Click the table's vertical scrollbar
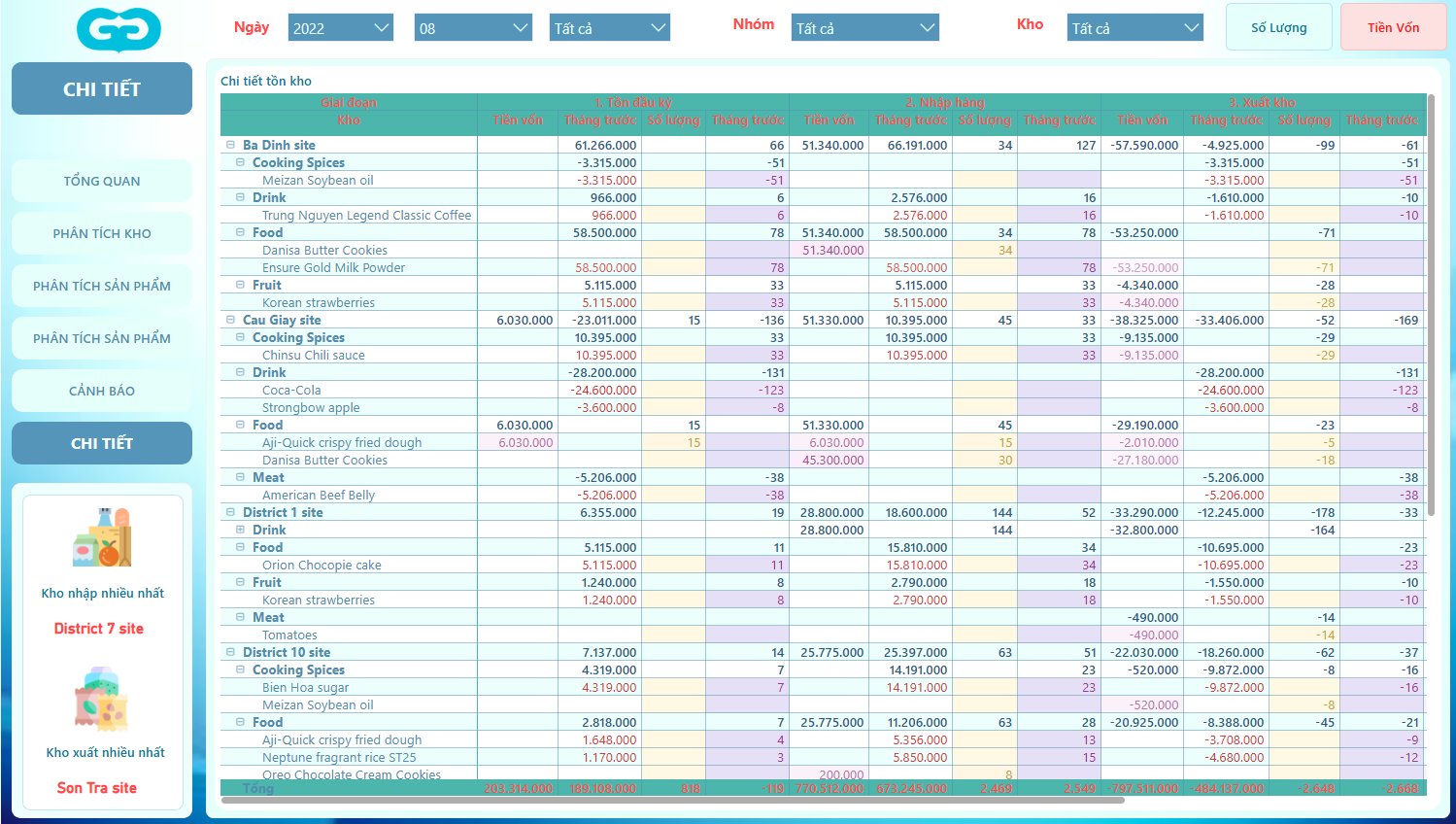Screen dimensions: 1456x824 [x=1431, y=306]
